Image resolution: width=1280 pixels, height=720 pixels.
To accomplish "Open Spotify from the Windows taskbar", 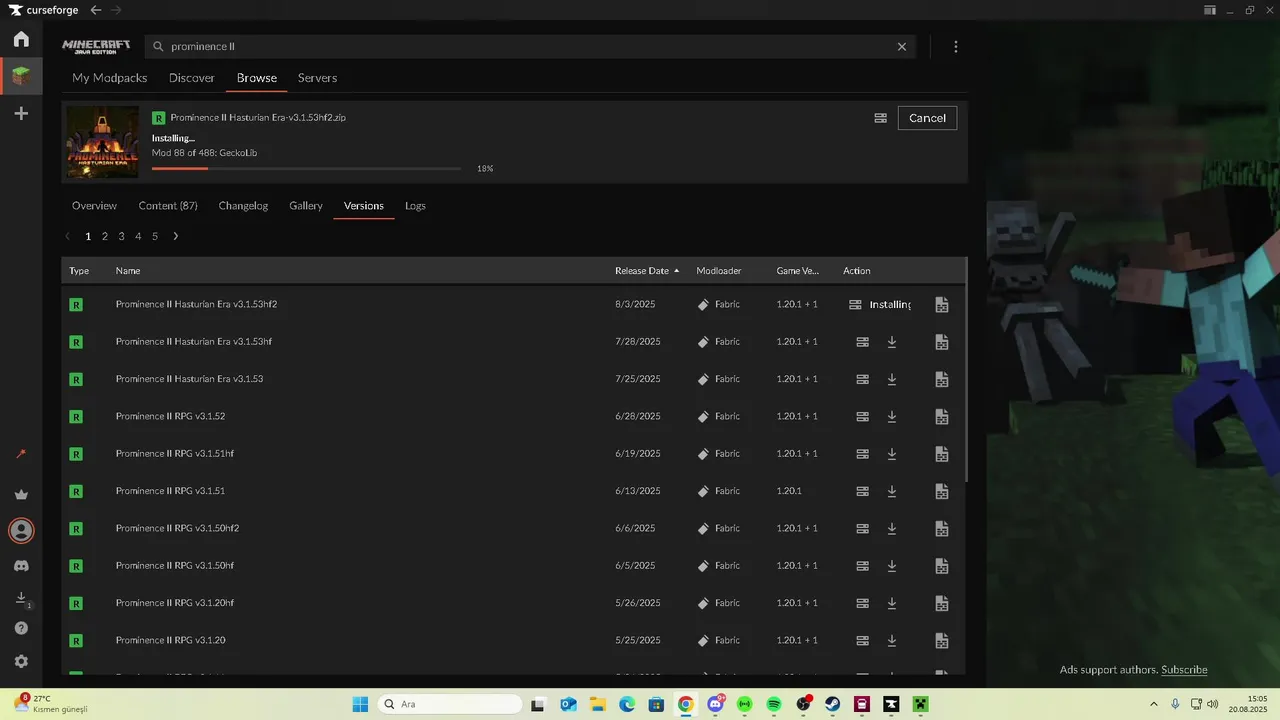I will point(774,704).
